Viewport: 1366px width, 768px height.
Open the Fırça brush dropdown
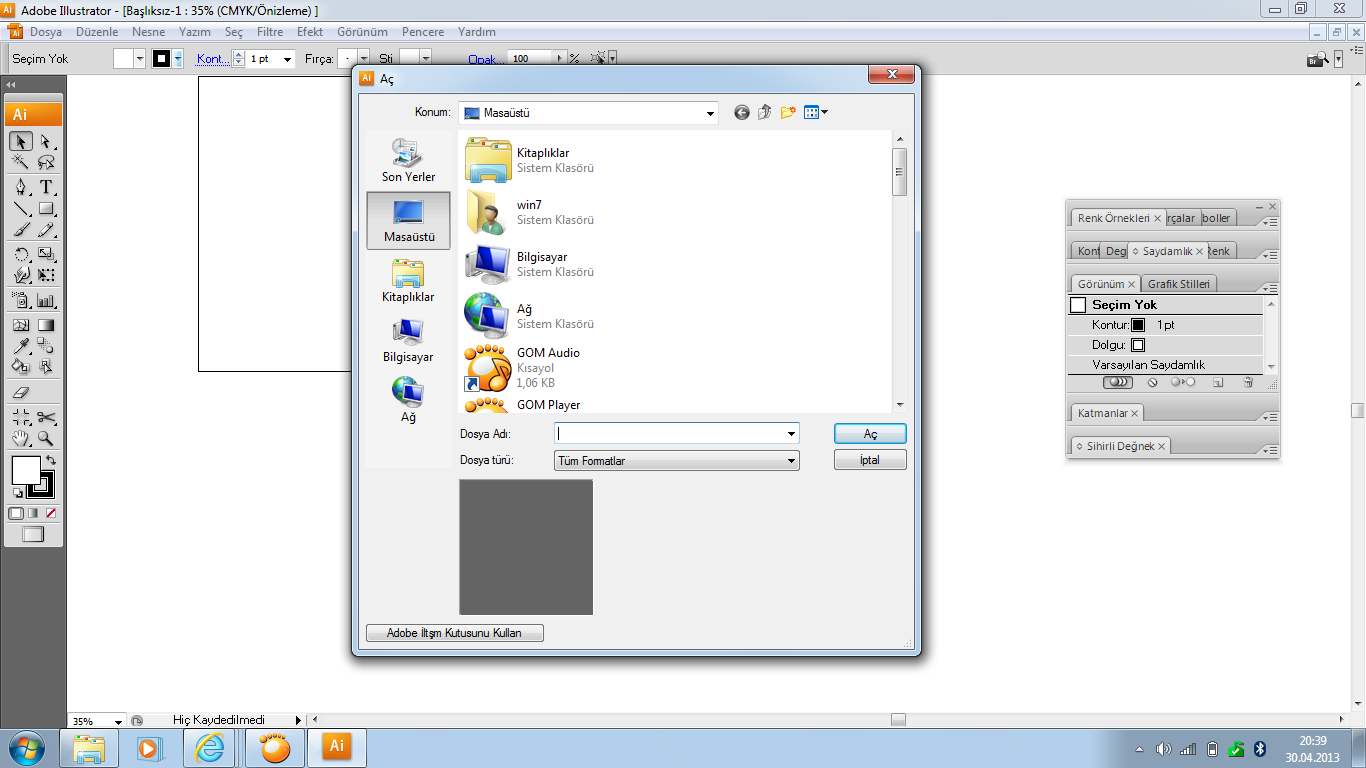[x=363, y=60]
